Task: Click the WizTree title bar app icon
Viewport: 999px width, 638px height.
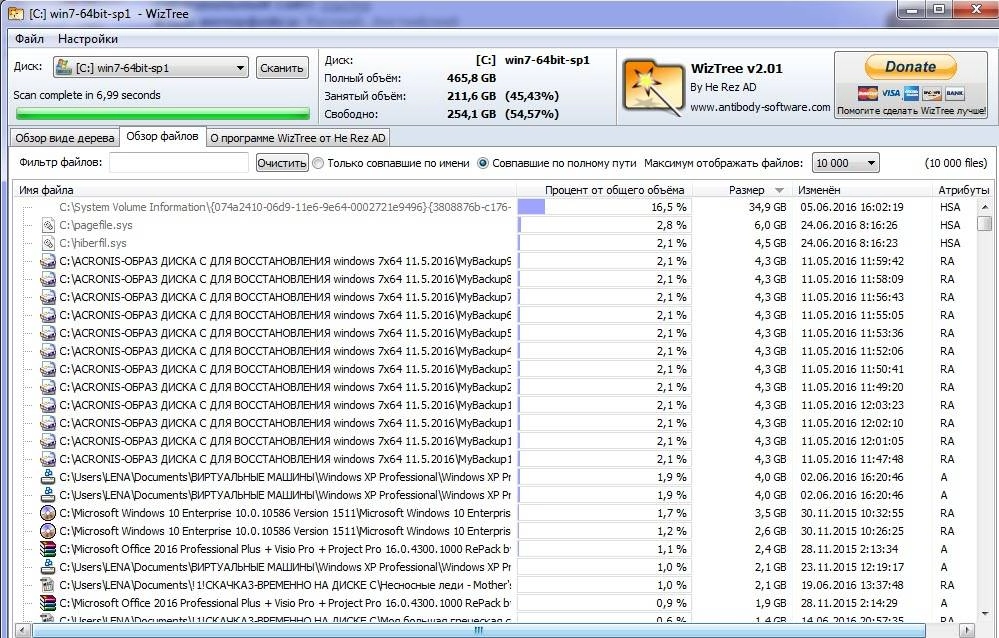Action: coord(15,13)
